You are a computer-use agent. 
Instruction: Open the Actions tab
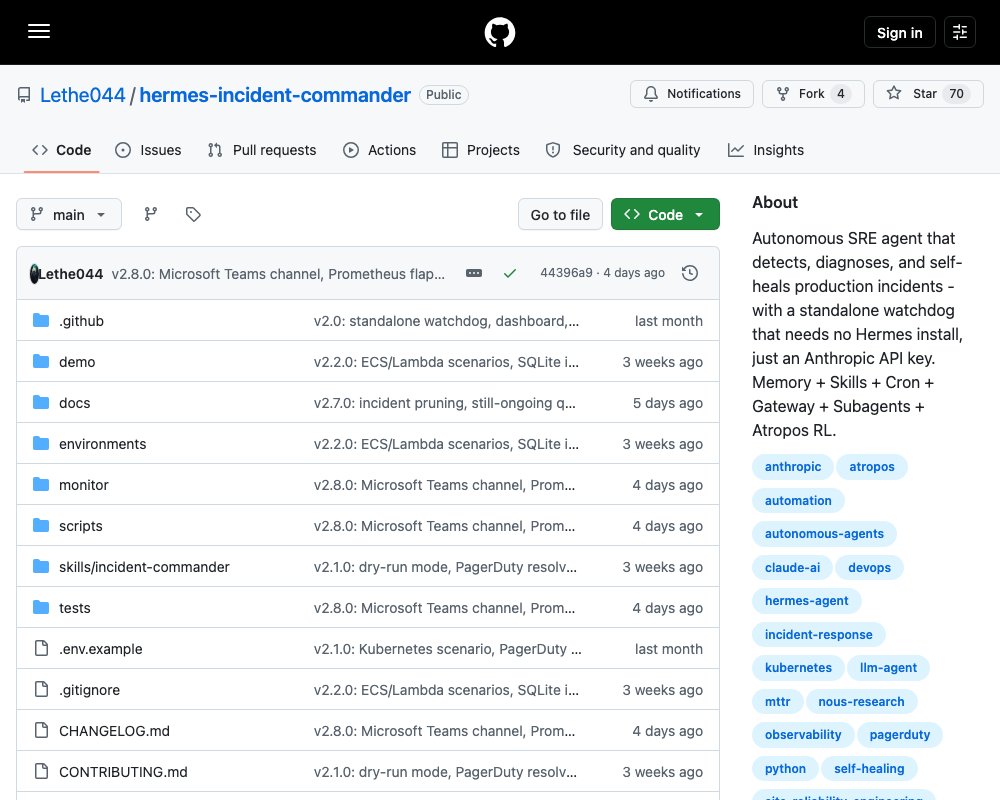tap(379, 150)
